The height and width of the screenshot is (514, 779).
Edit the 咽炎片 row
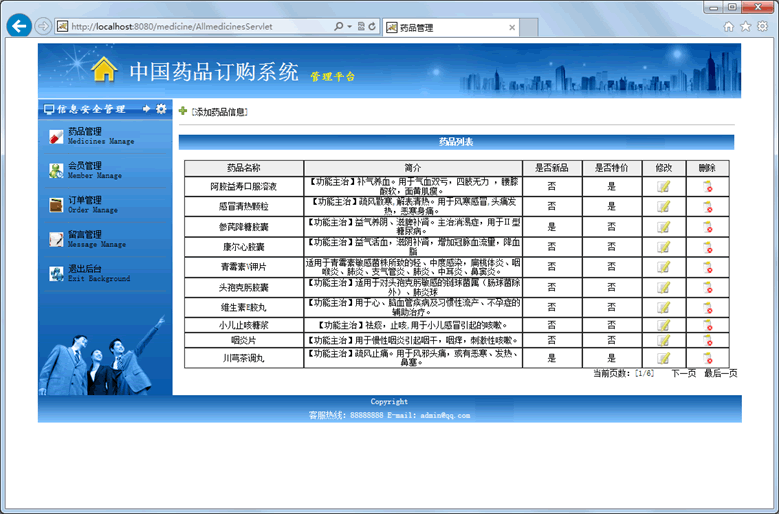tap(664, 341)
